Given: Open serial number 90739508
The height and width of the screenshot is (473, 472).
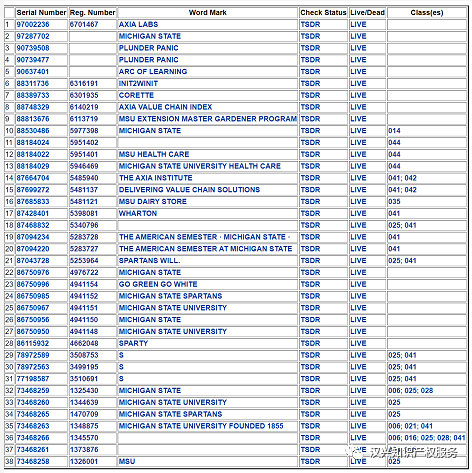Looking at the screenshot, I should coord(33,48).
